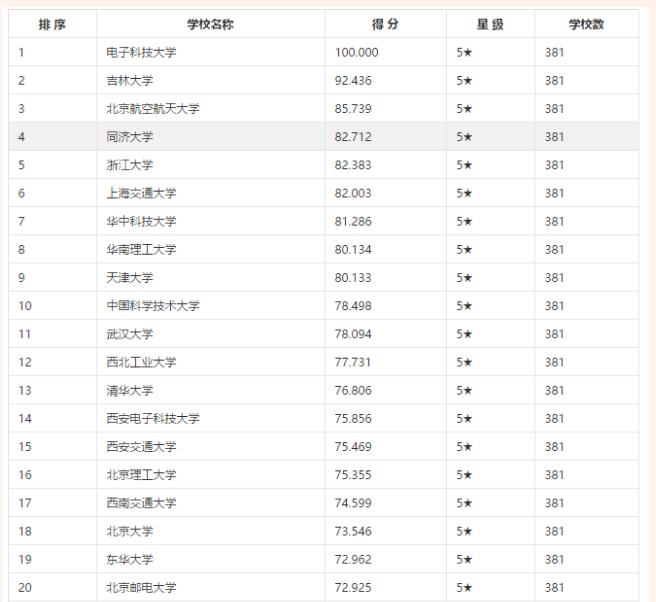Image resolution: width=656 pixels, height=602 pixels.
Task: Click the score 81.286
Action: click(x=353, y=221)
